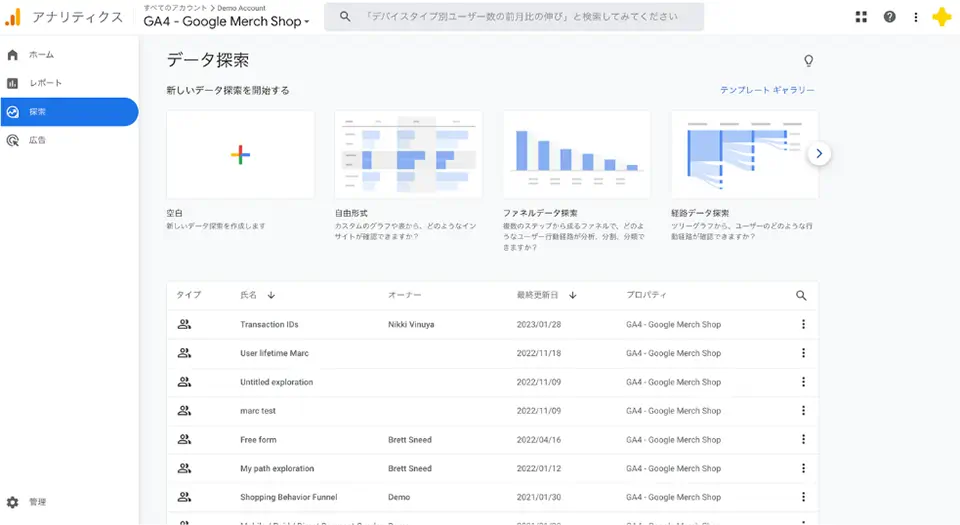Open the marc test exploration
Viewport: 960px width, 525px height.
click(258, 411)
